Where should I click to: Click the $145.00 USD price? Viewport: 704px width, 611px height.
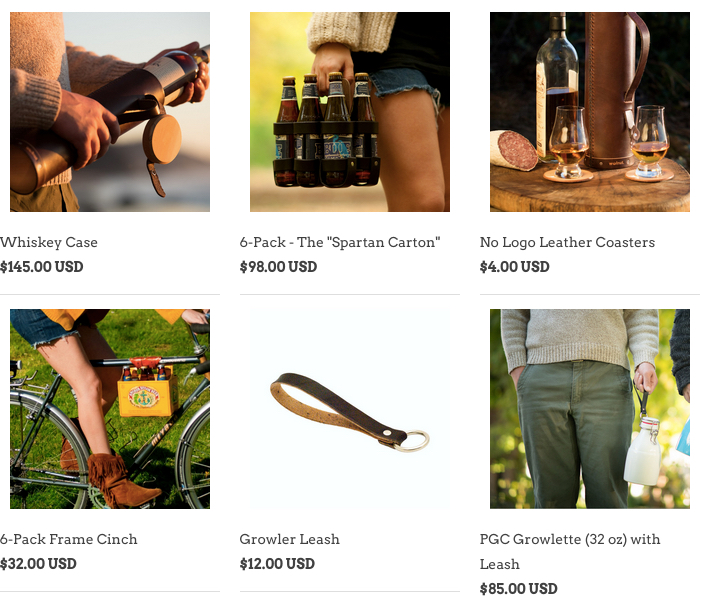(x=42, y=267)
